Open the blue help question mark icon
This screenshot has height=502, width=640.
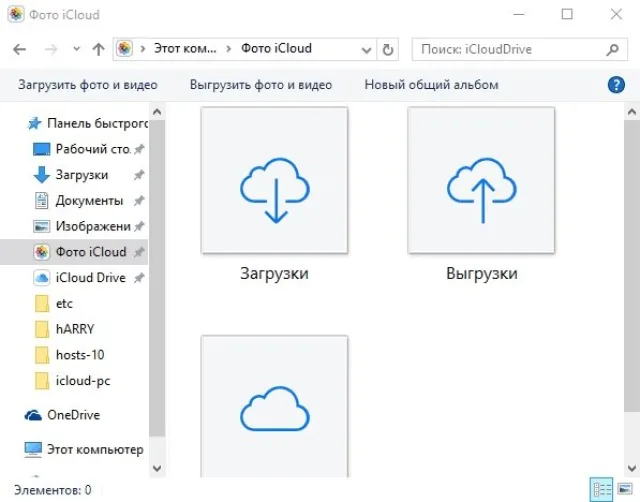(x=616, y=85)
